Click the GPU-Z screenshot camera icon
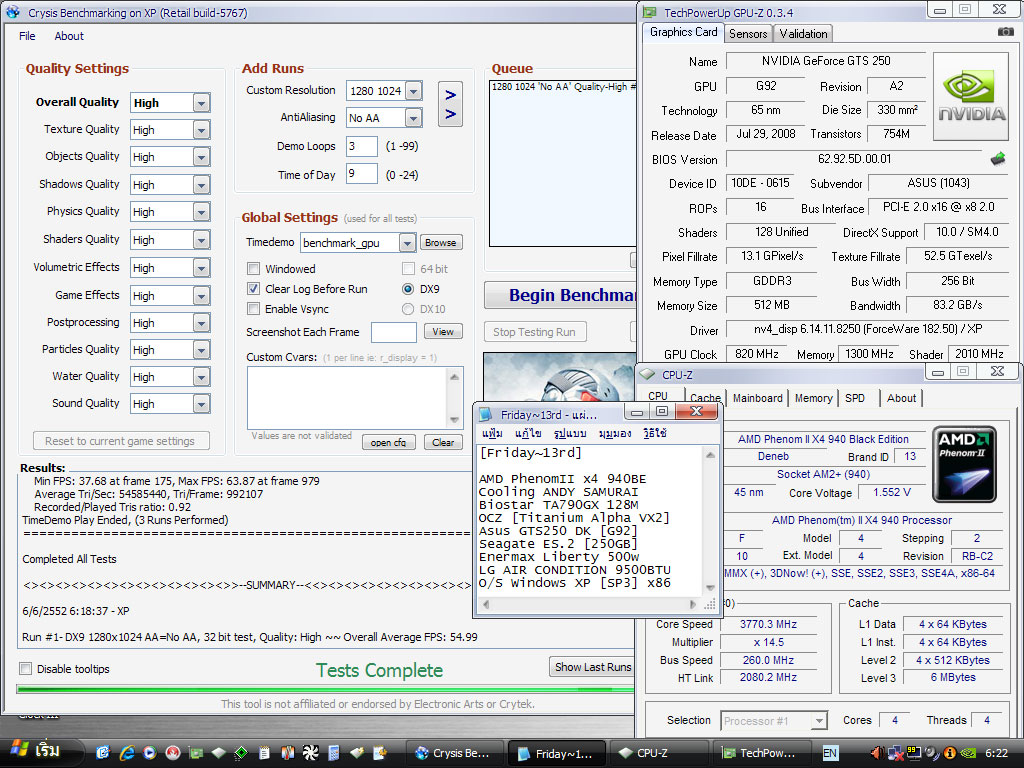The height and width of the screenshot is (768, 1024). coord(1005,32)
